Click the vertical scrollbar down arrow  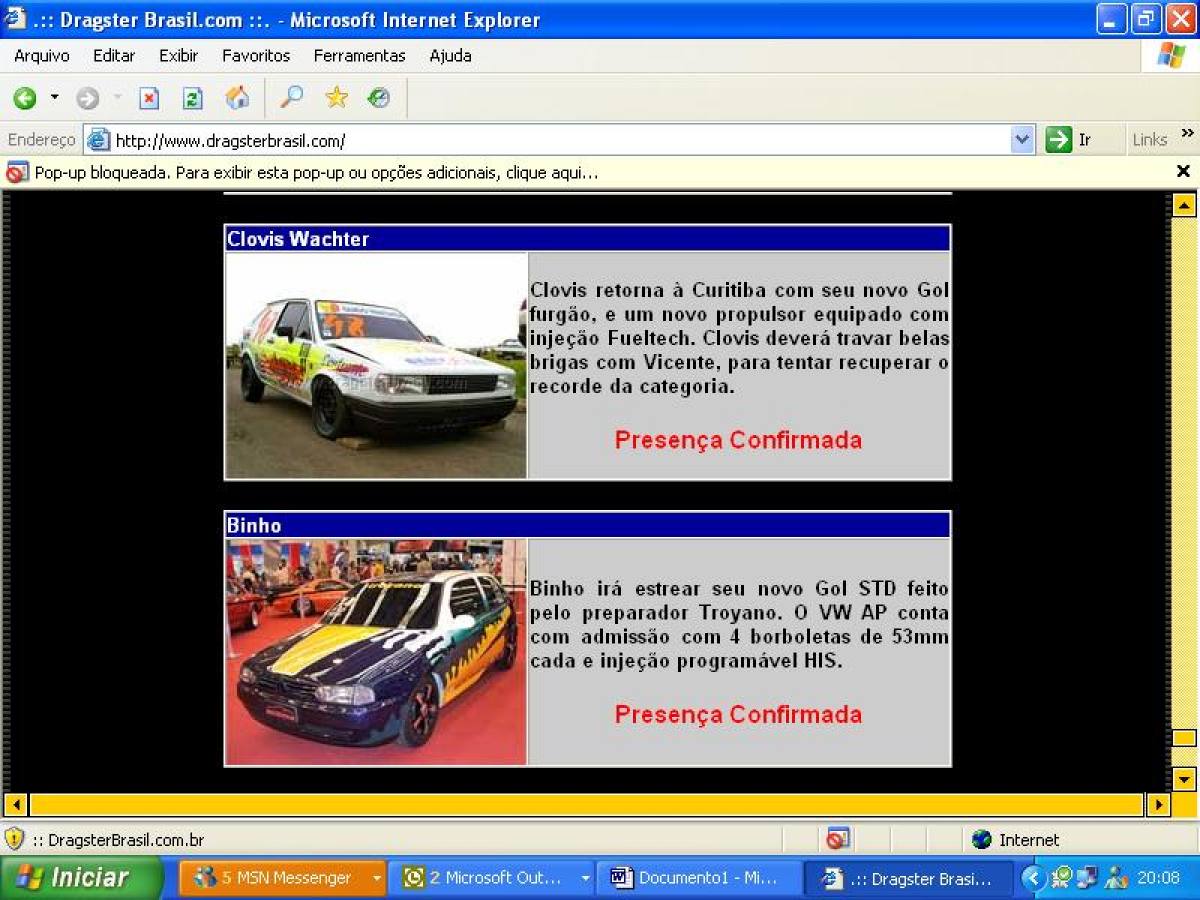[x=1184, y=778]
